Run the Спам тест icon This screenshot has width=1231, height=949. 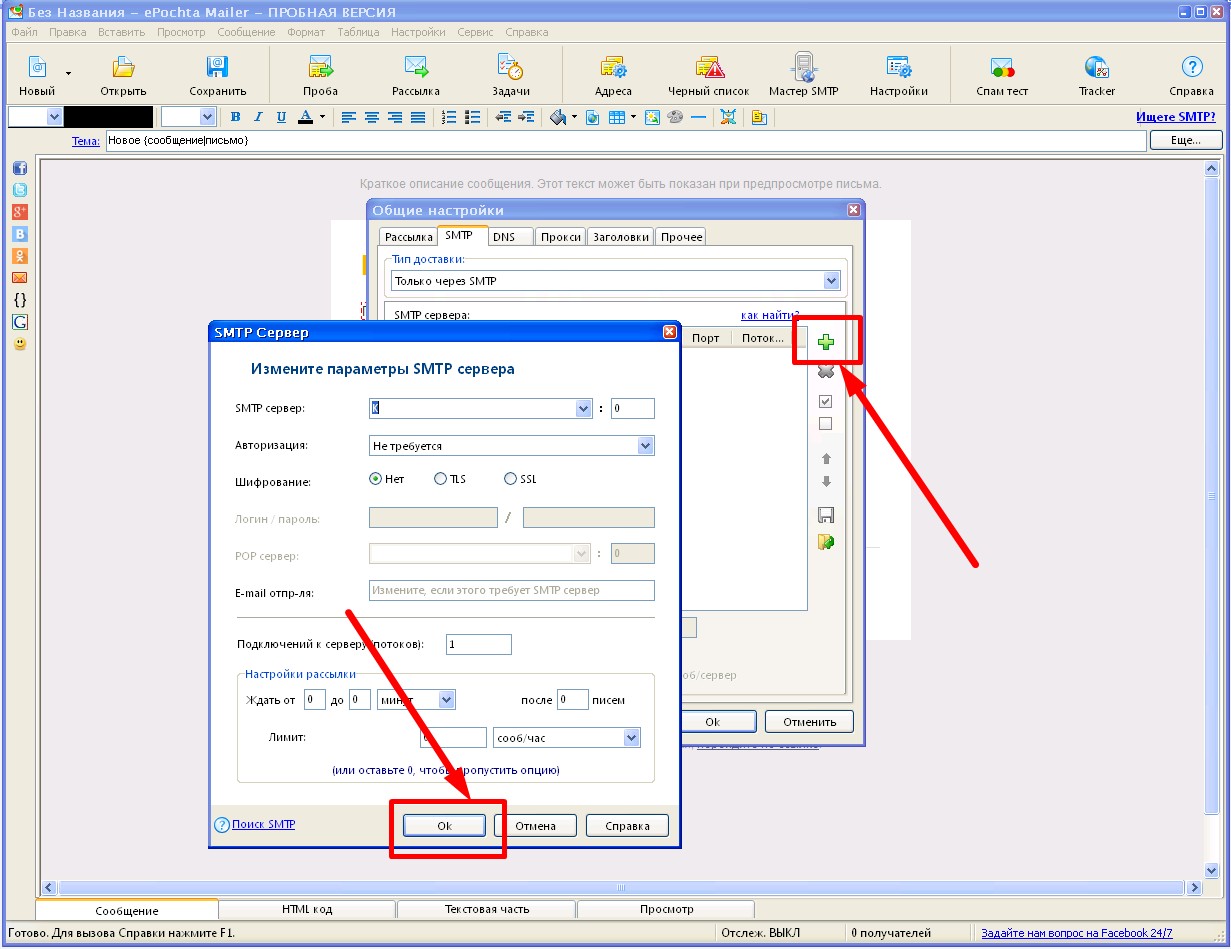(1002, 67)
